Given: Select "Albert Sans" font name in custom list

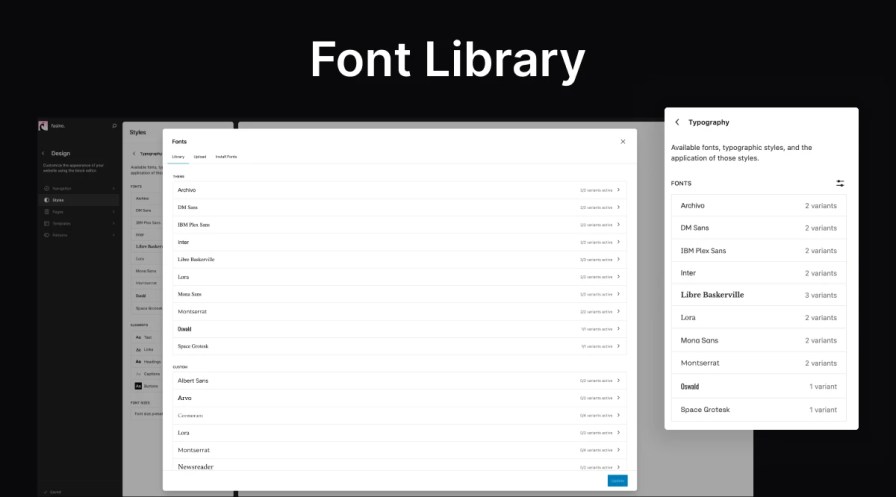Looking at the screenshot, I should coord(193,380).
